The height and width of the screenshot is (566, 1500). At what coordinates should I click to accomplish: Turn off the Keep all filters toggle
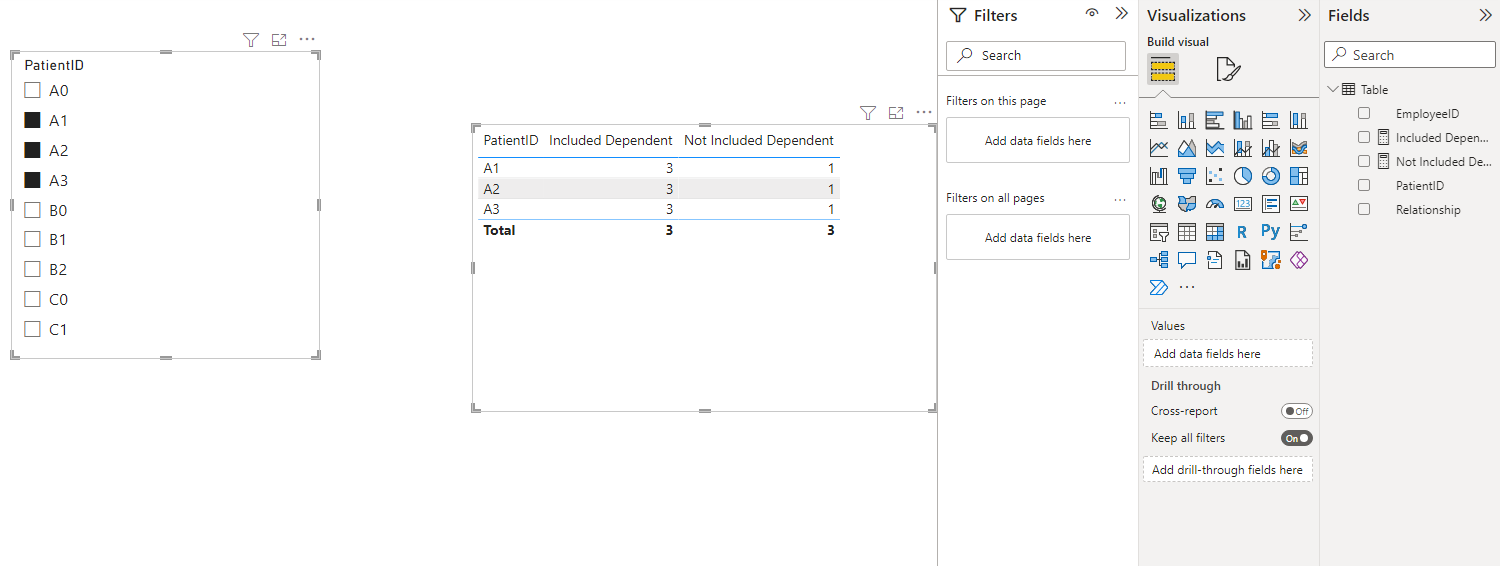coord(1297,438)
